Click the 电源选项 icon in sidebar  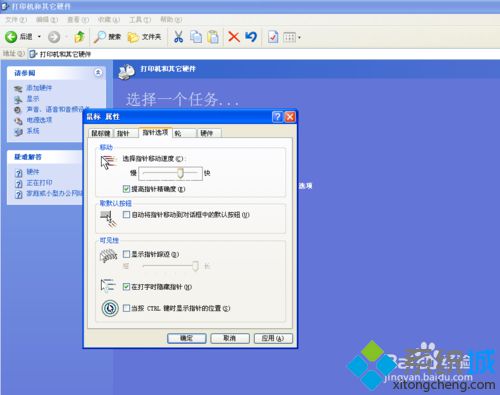coord(18,121)
